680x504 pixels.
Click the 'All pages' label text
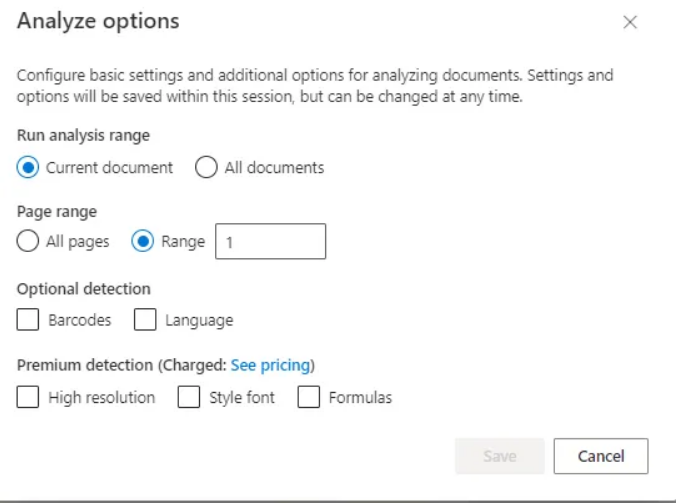coord(78,242)
